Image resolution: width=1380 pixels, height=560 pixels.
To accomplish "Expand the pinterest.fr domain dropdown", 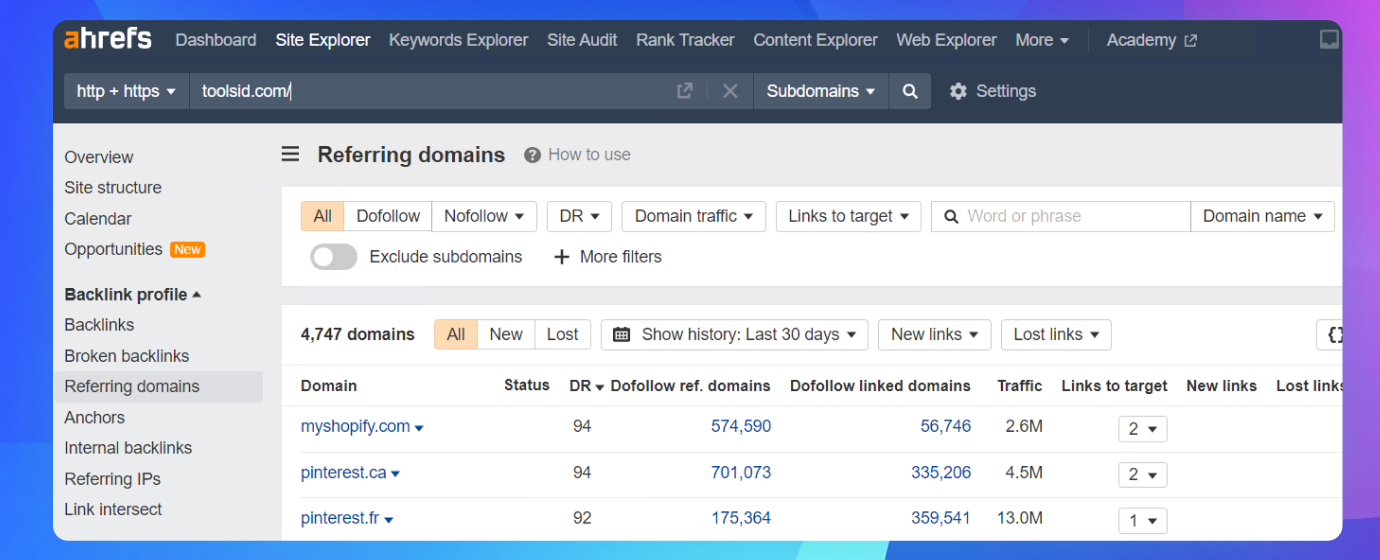I will (x=388, y=520).
